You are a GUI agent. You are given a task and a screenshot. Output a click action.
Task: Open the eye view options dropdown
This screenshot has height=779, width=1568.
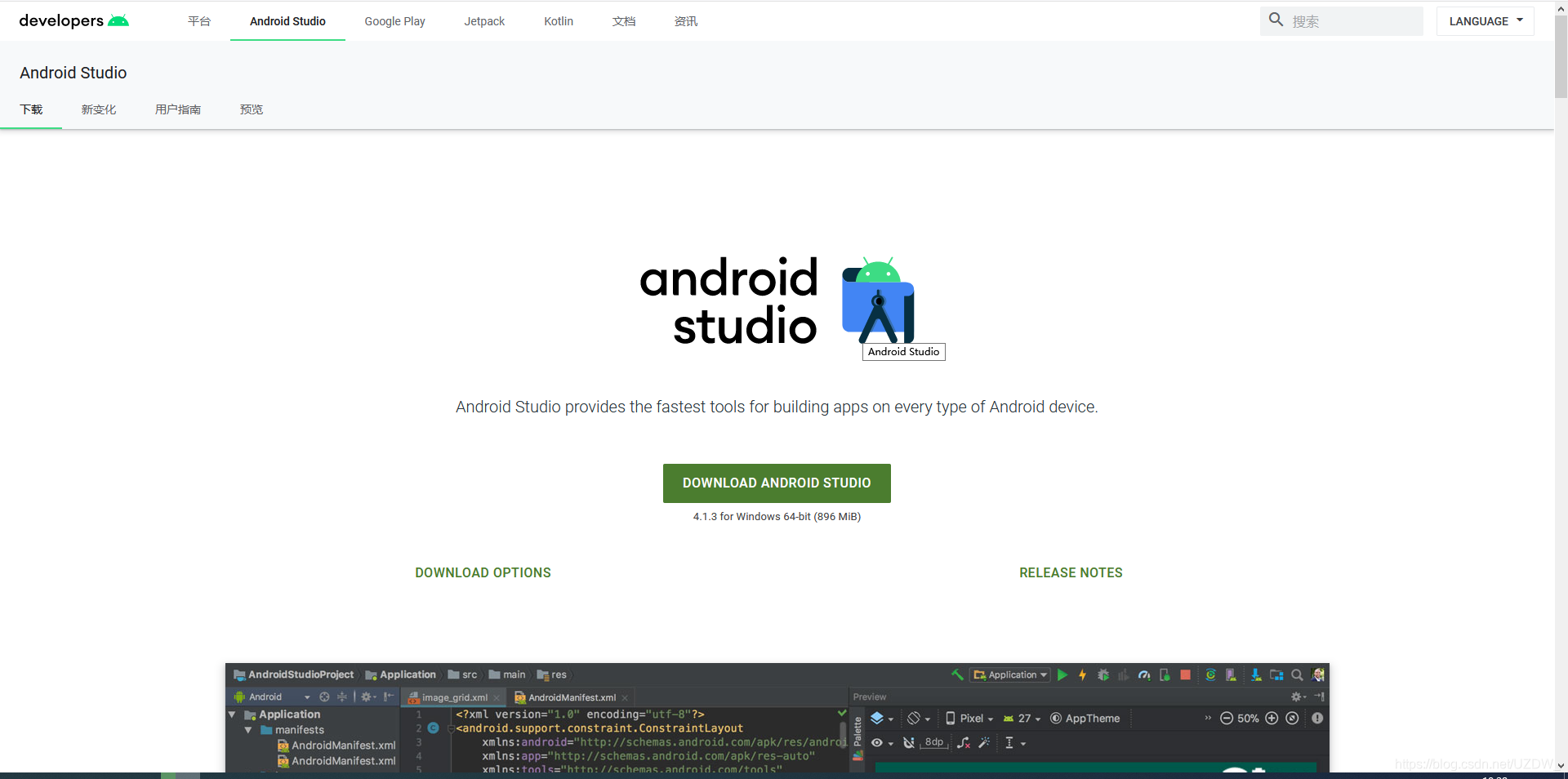tap(882, 742)
